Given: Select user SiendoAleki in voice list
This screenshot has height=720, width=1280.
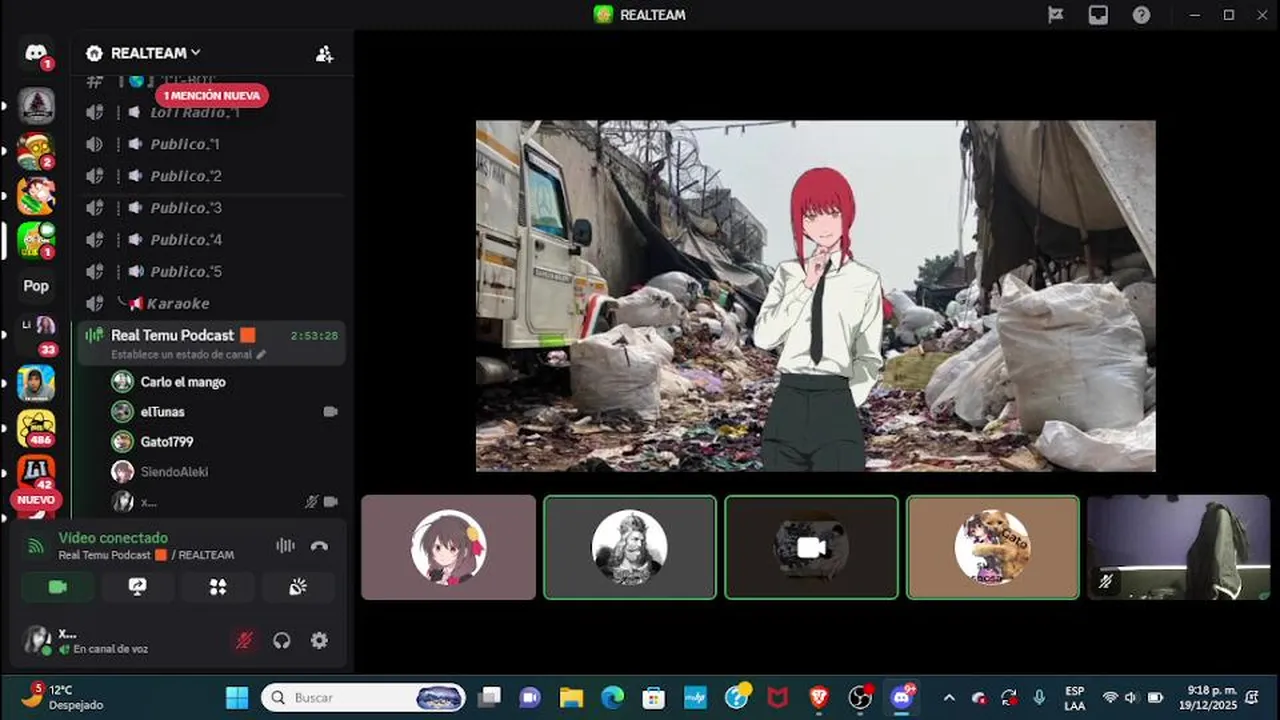Looking at the screenshot, I should coord(174,472).
